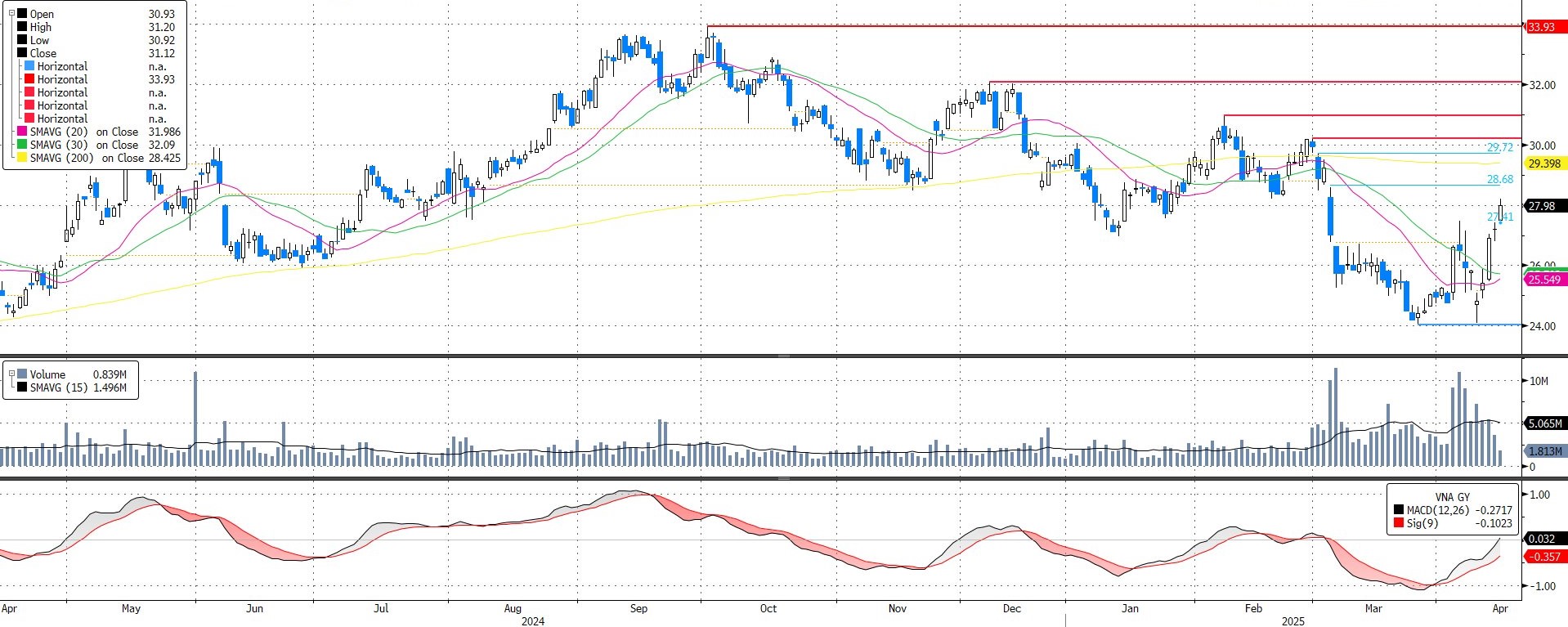Viewport: 1568px width, 627px height.
Task: Click the May label on time axis
Action: (x=131, y=608)
